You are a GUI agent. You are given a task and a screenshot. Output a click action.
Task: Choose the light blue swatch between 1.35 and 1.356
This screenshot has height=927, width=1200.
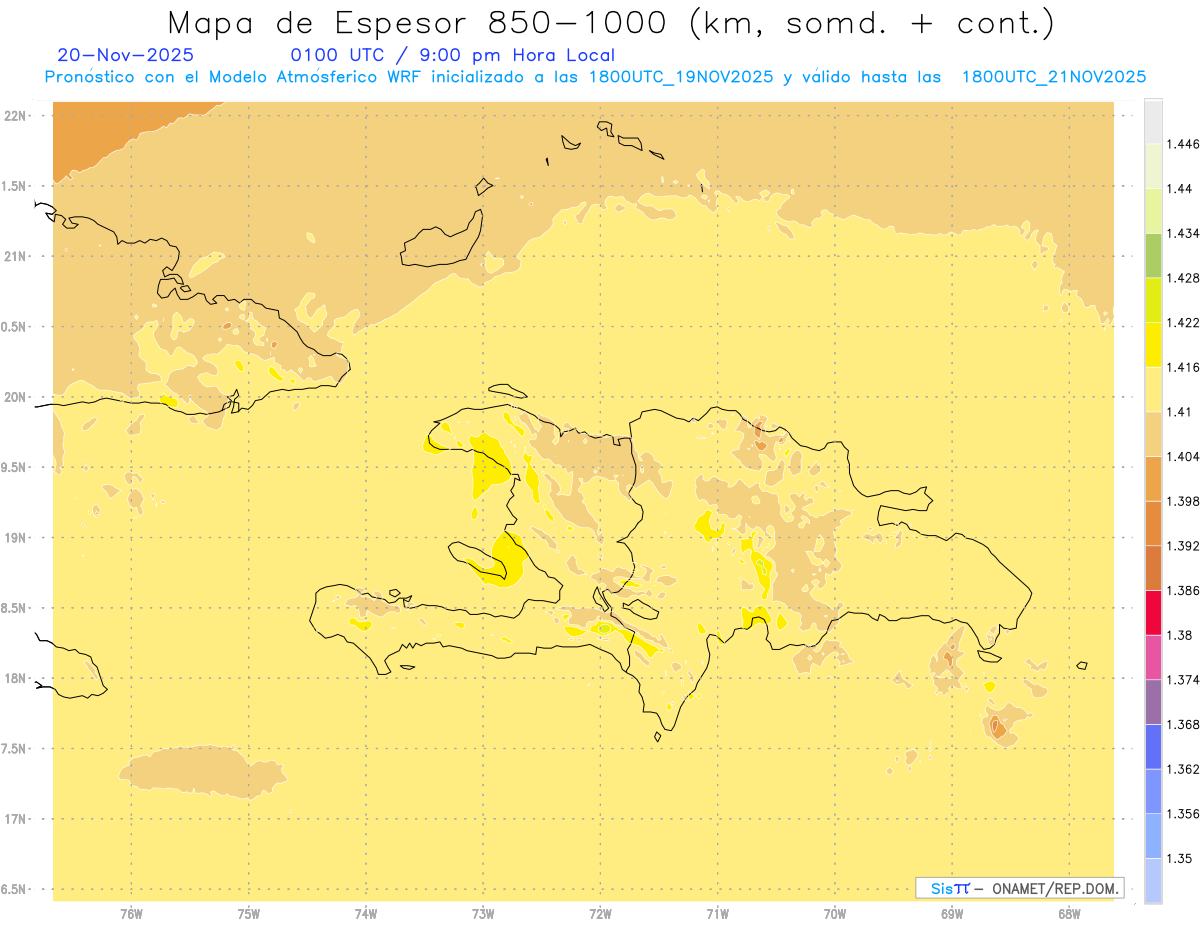(1153, 835)
